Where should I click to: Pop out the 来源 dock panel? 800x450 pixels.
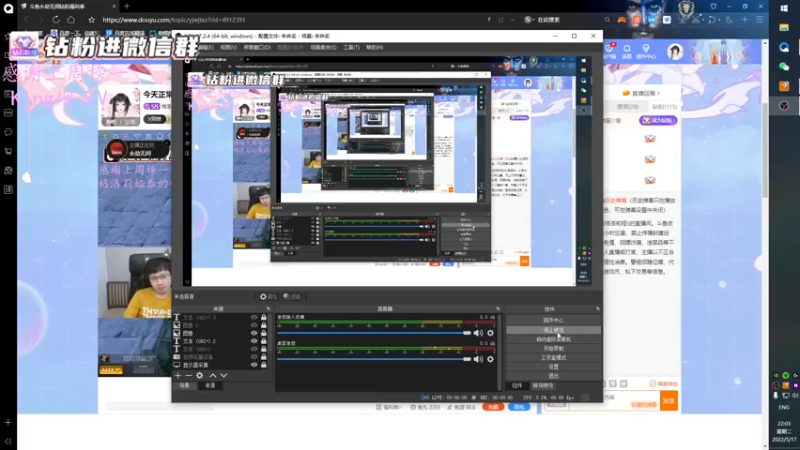(x=268, y=309)
